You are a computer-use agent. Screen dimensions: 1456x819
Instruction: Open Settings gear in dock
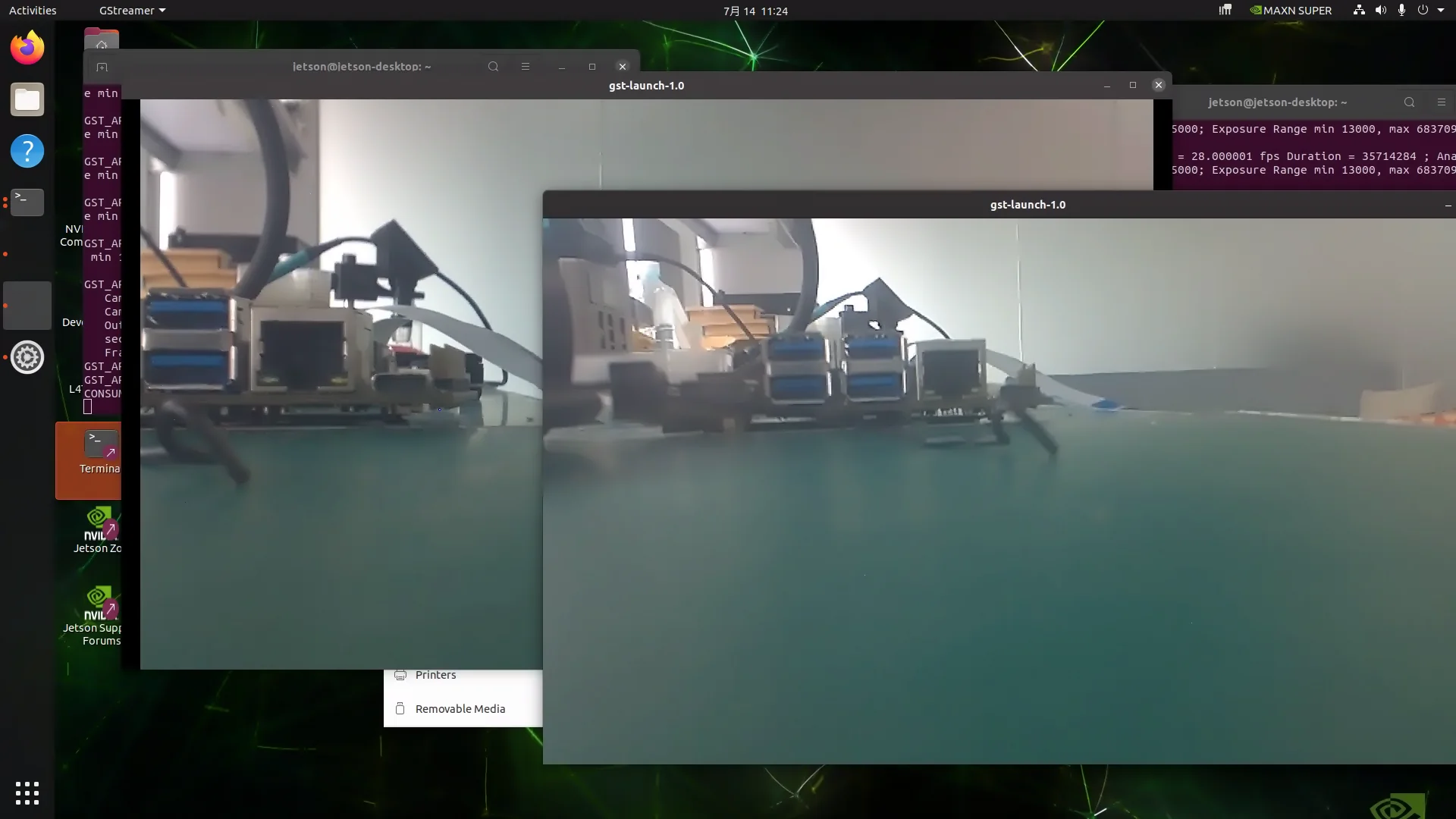27,357
